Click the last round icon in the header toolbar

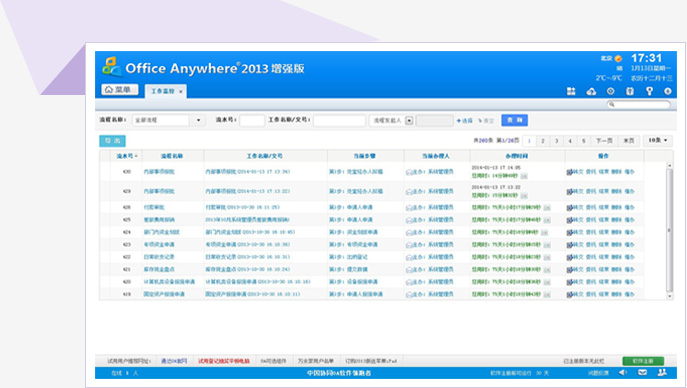click(668, 91)
